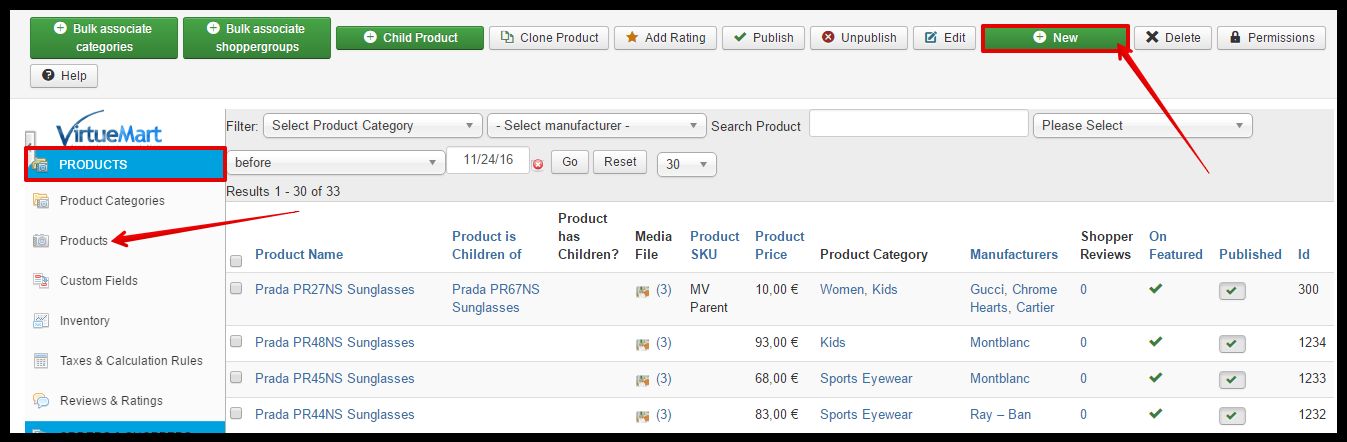This screenshot has width=1347, height=442.
Task: Sort by Manufacturers column
Action: [1014, 254]
